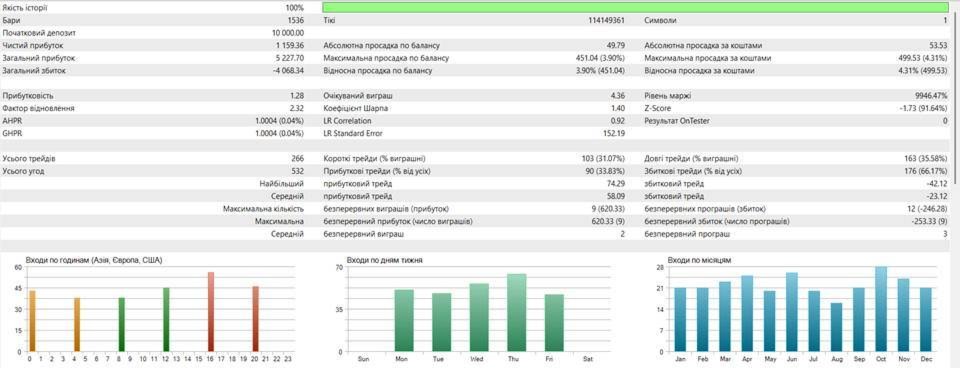Screen dimensions: 960x391
Task: Click the relative equity drawdown 4.31% (499.53)
Action: [x=924, y=70]
